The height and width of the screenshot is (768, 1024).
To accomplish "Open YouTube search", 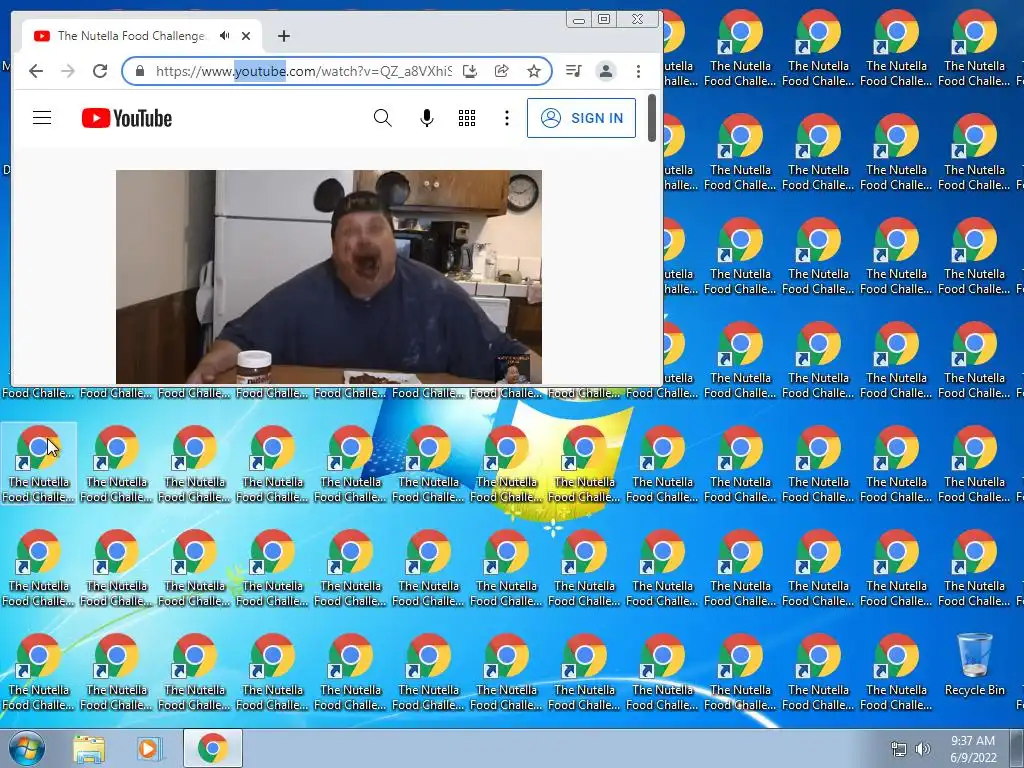I will point(383,118).
